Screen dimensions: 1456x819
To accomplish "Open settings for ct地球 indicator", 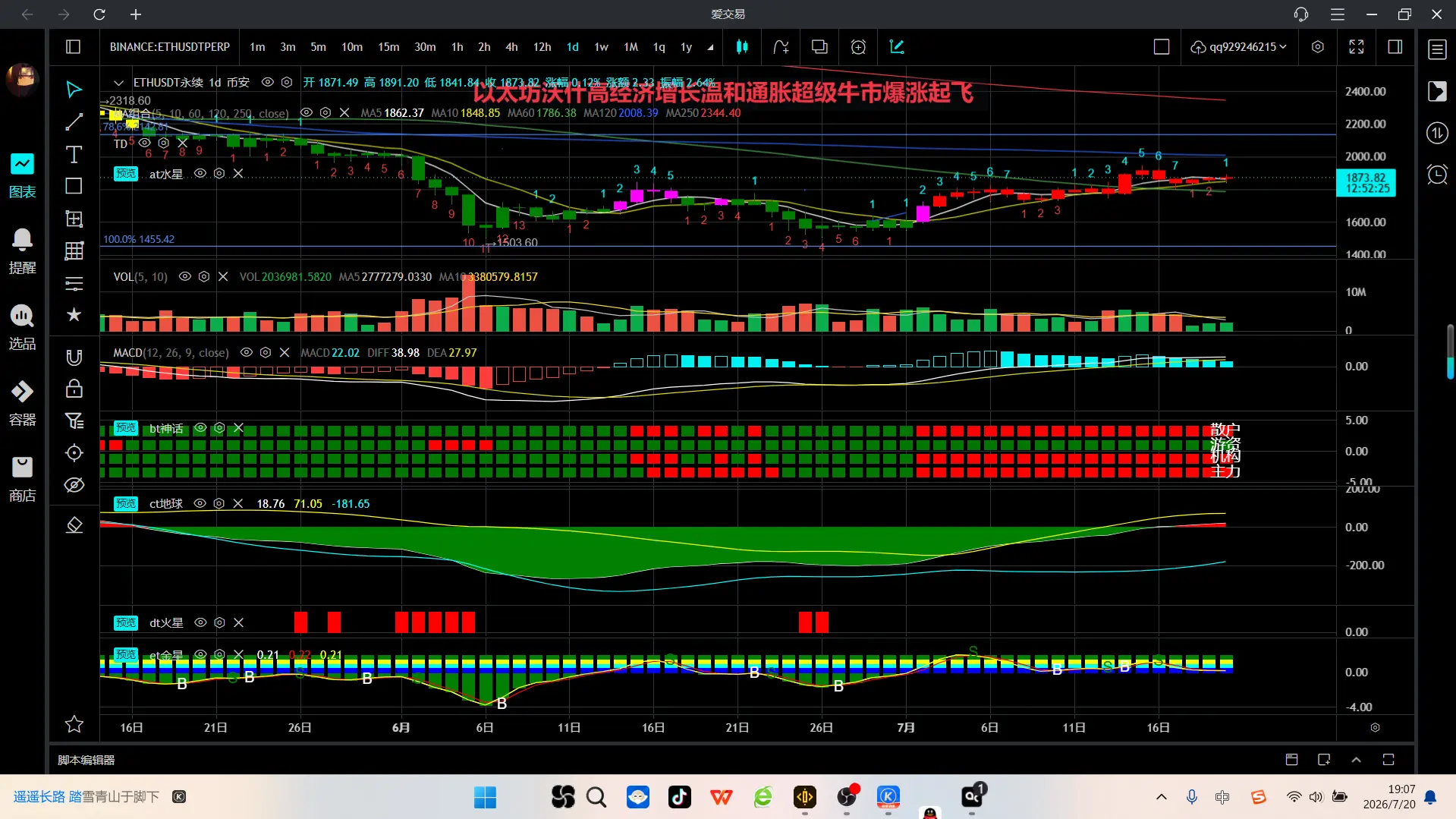I will click(219, 503).
